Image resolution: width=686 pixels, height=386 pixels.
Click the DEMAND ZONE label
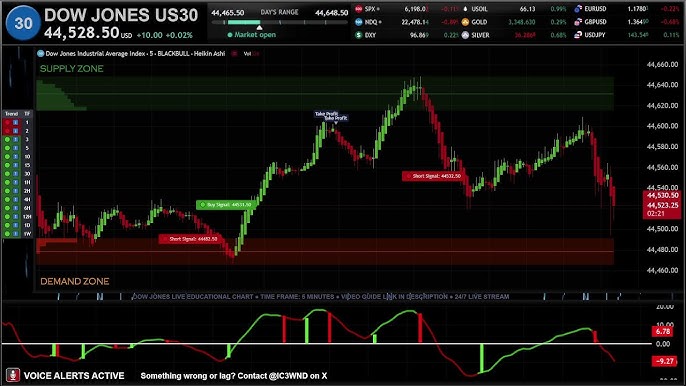click(75, 281)
